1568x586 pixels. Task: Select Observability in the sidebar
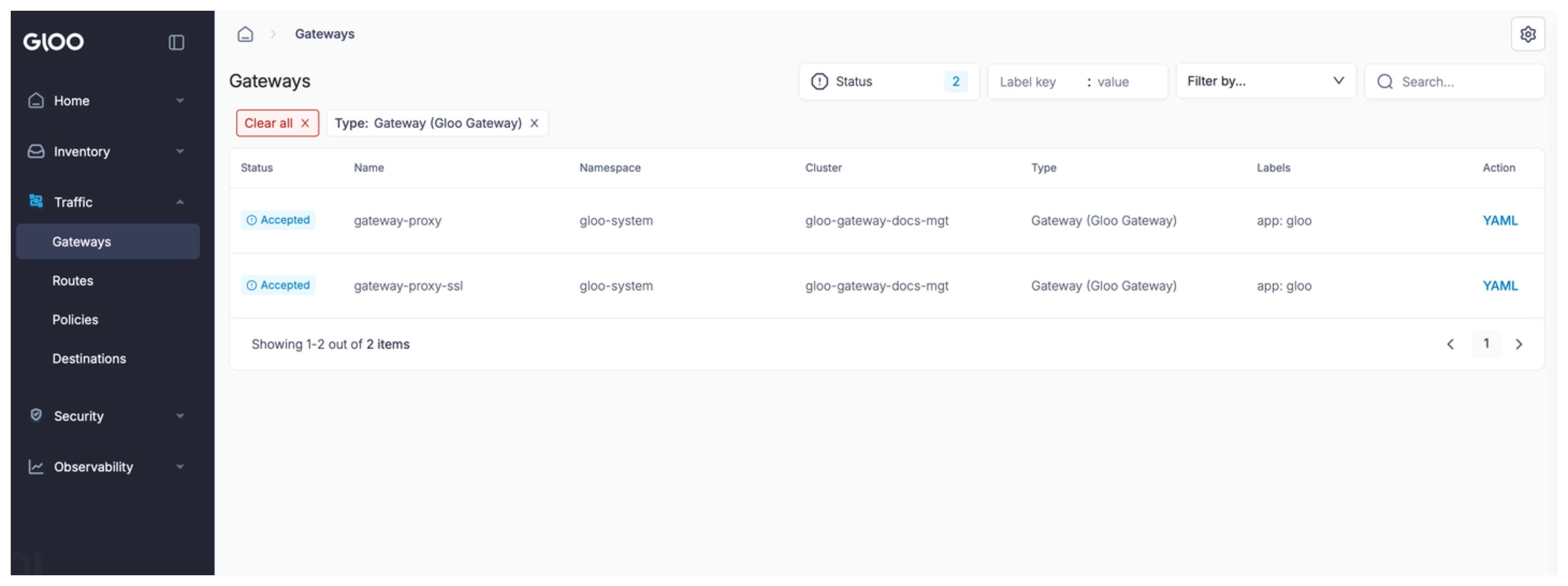(x=93, y=467)
